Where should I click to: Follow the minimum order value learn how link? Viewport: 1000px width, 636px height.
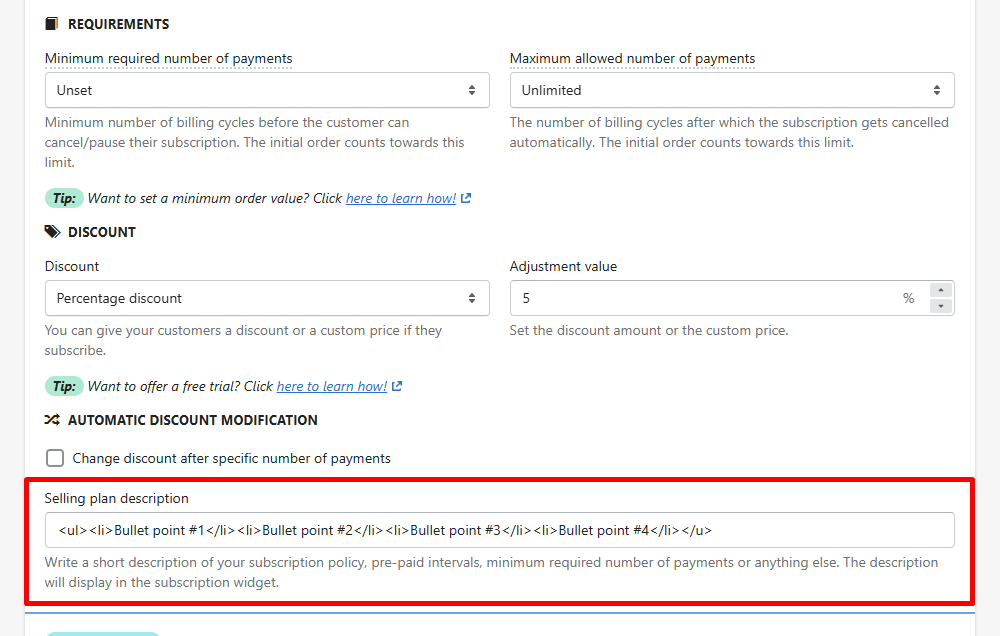coord(401,198)
